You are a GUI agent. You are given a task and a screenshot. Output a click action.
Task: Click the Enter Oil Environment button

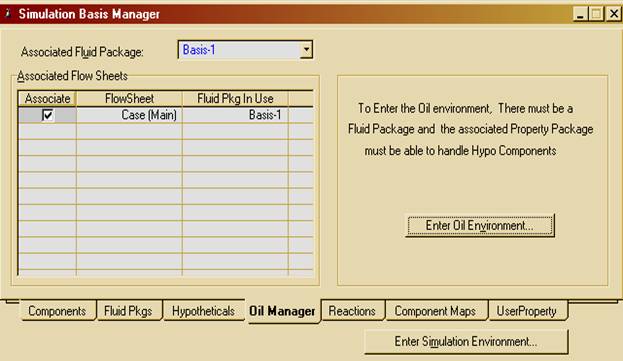click(480, 226)
